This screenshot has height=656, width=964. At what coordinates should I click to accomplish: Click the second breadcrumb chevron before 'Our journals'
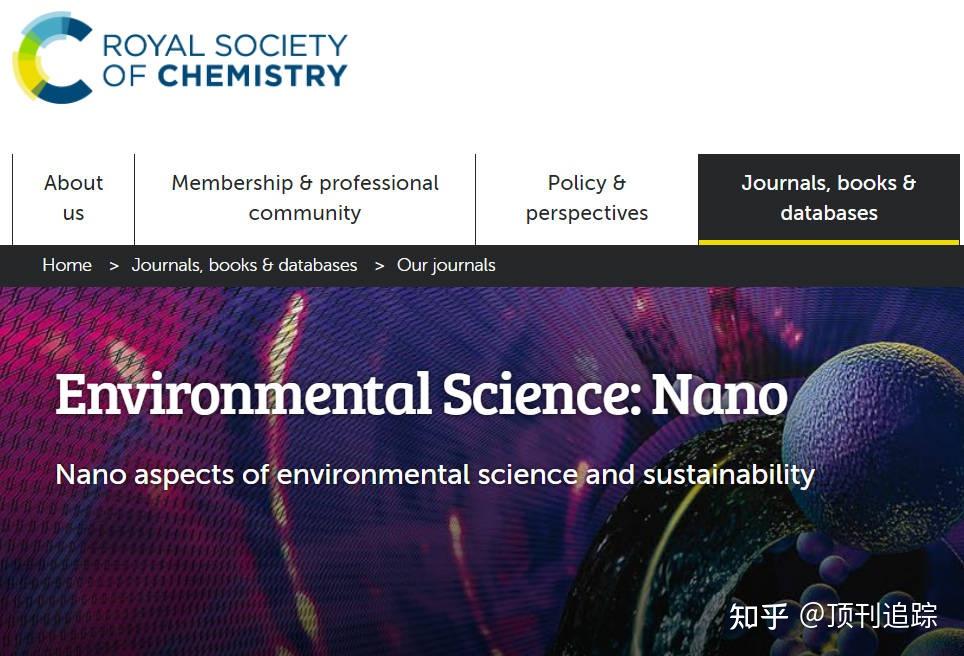point(378,265)
